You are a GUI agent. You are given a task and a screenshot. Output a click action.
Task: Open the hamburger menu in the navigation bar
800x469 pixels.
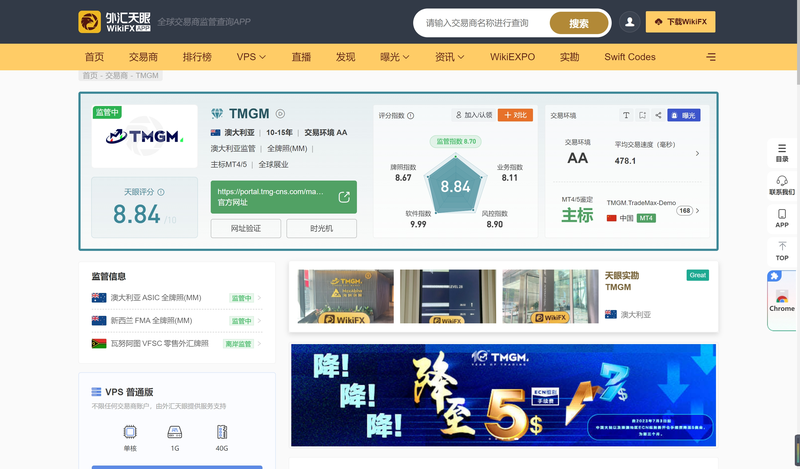[x=711, y=57]
